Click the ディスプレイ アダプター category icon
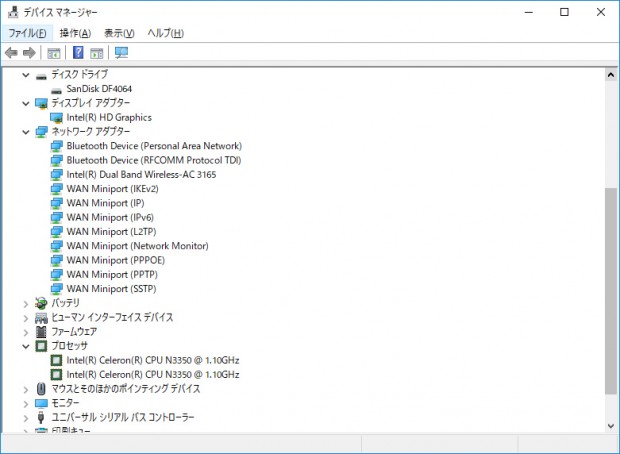 point(41,104)
